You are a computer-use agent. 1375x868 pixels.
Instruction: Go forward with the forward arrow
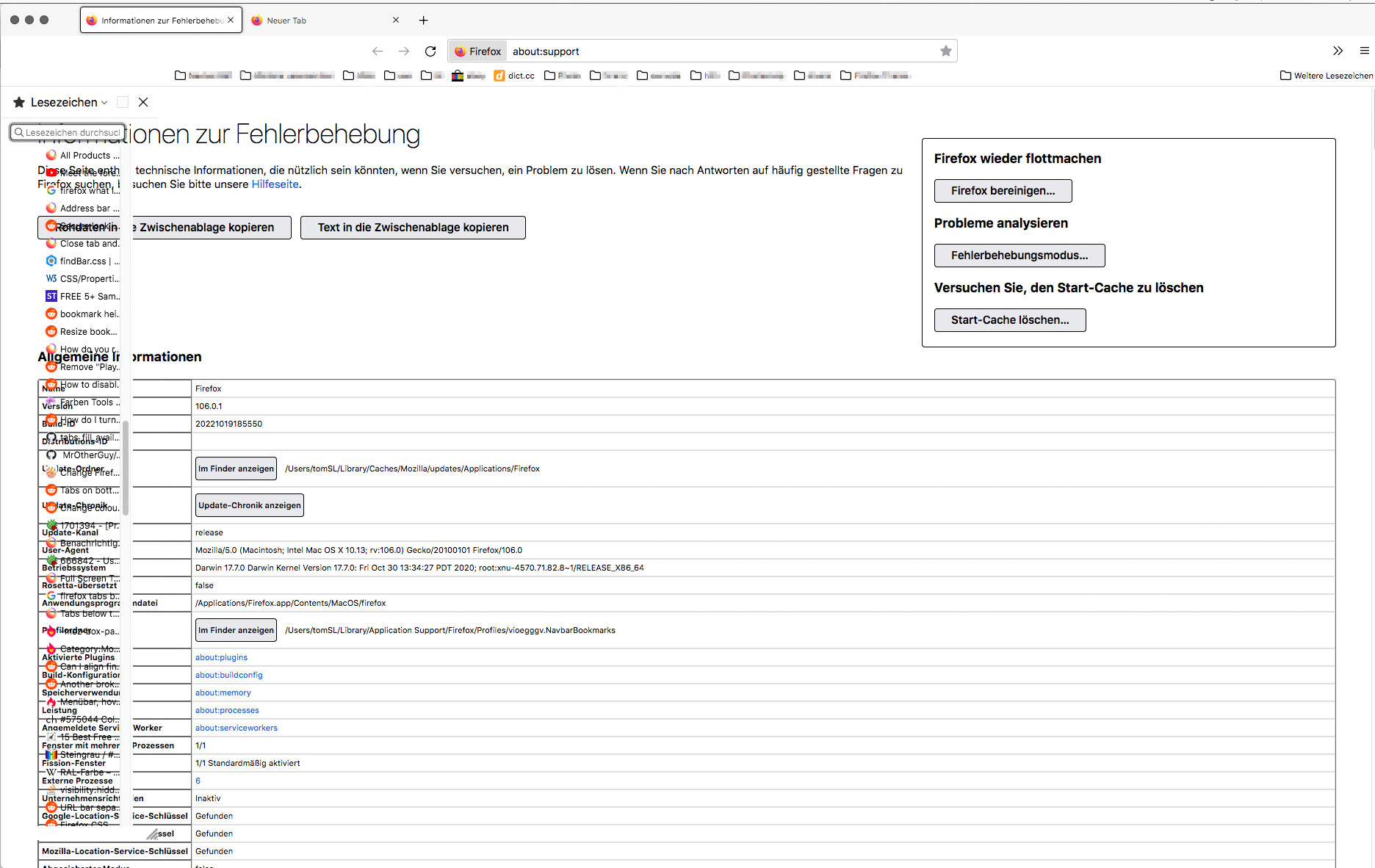(x=404, y=51)
